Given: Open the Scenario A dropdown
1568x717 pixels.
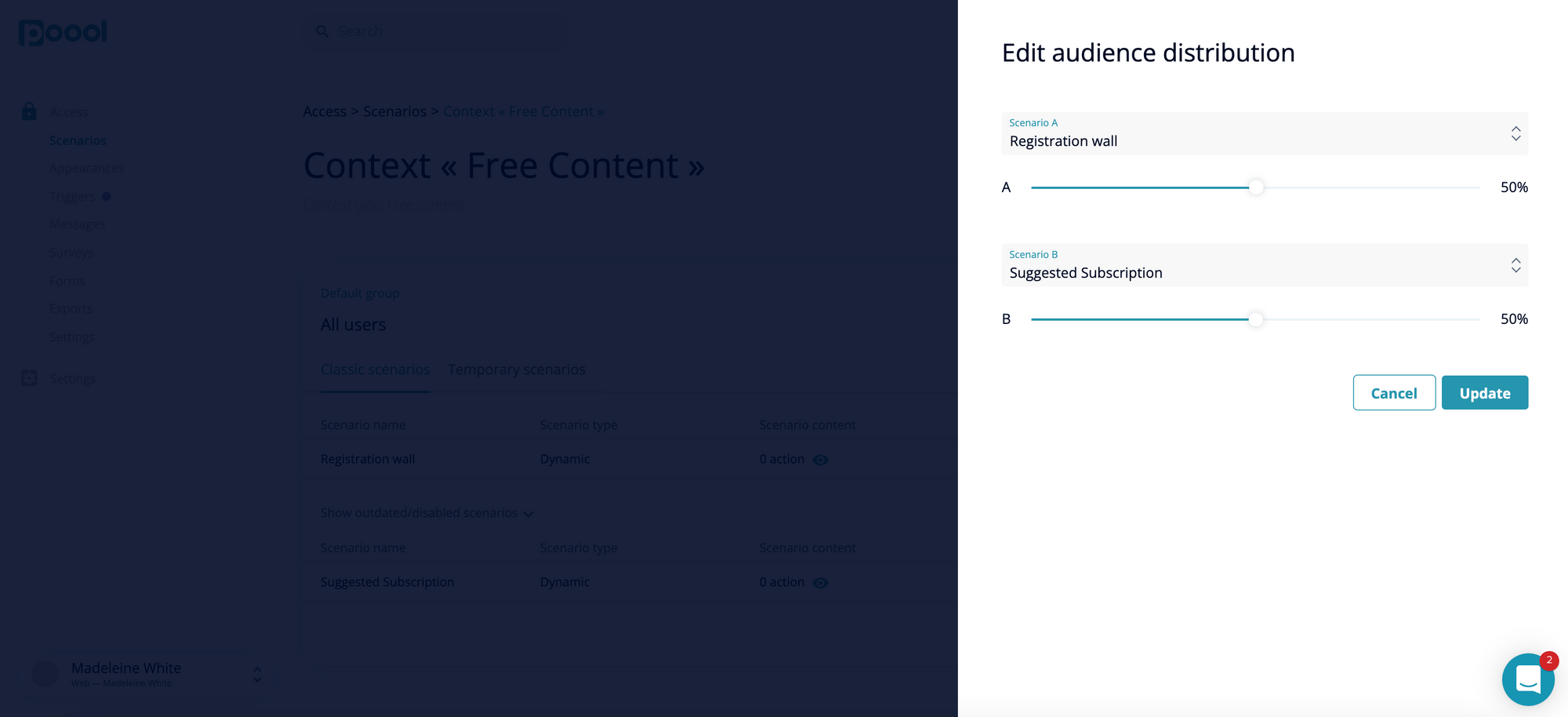Looking at the screenshot, I should point(1265,133).
